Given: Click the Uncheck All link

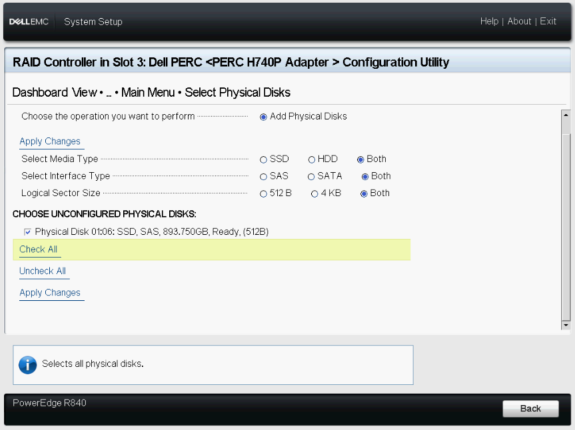Looking at the screenshot, I should (x=43, y=272).
